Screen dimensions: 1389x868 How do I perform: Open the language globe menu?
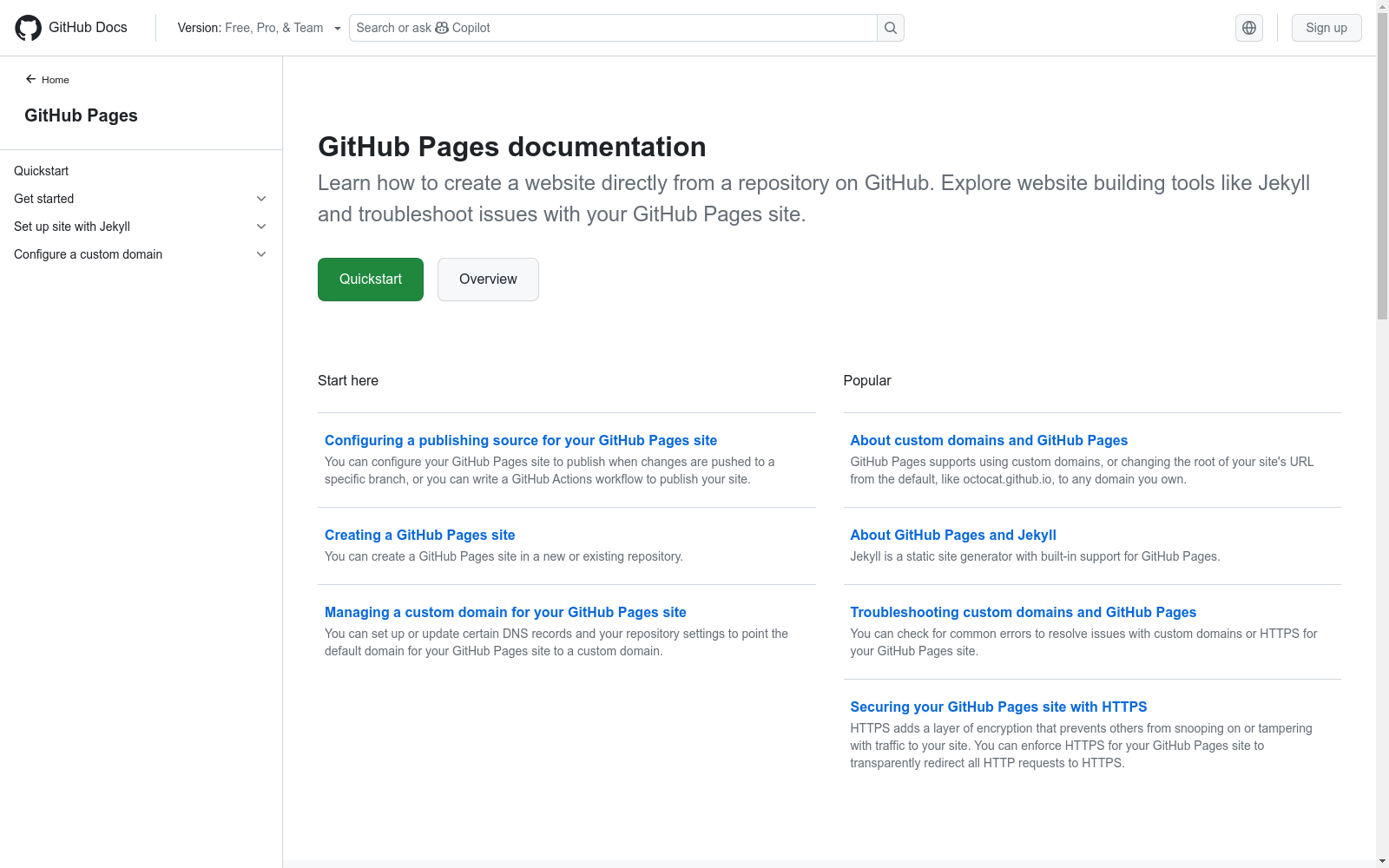(x=1249, y=28)
